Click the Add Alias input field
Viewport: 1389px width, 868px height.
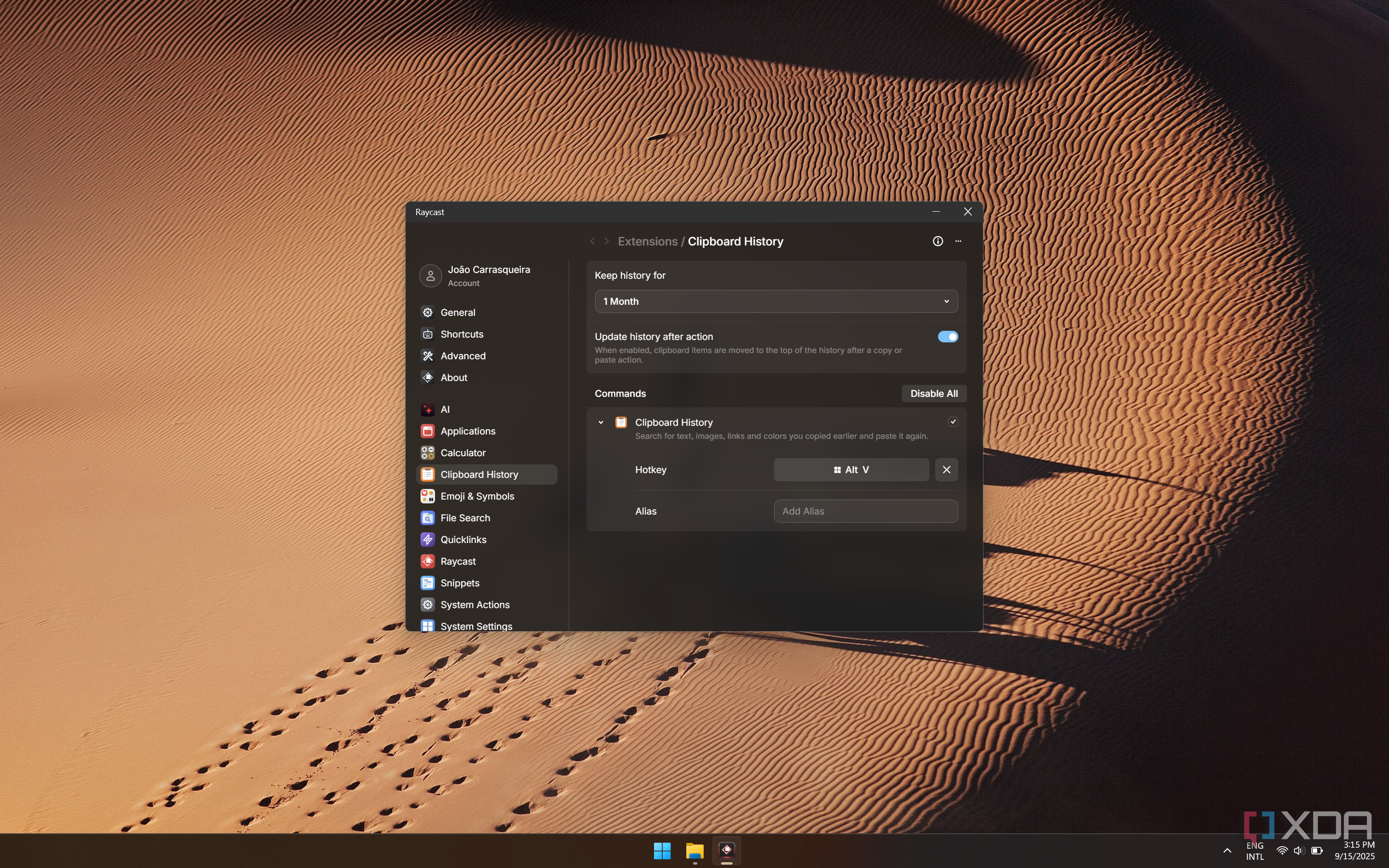click(866, 512)
